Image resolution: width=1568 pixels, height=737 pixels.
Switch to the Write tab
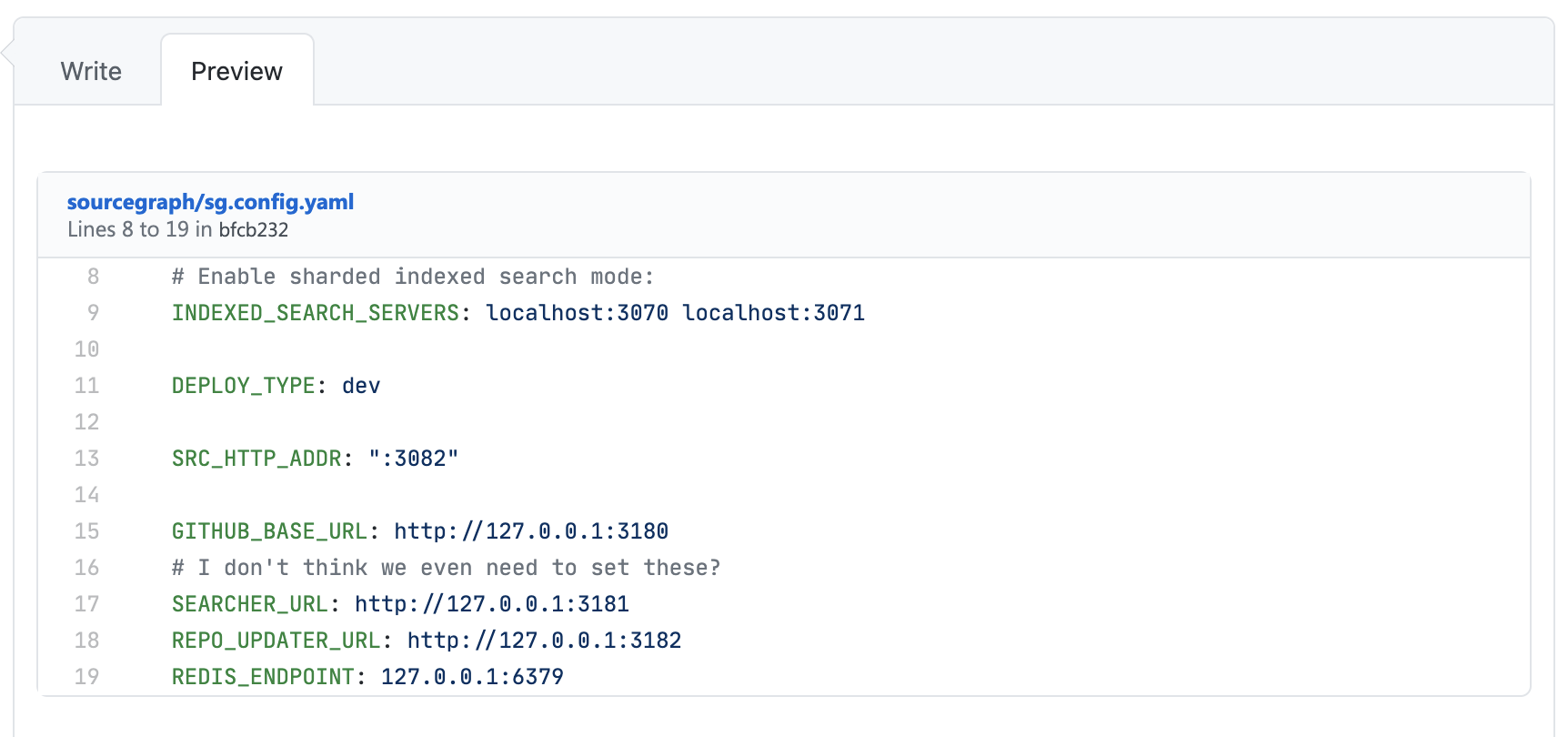(91, 71)
